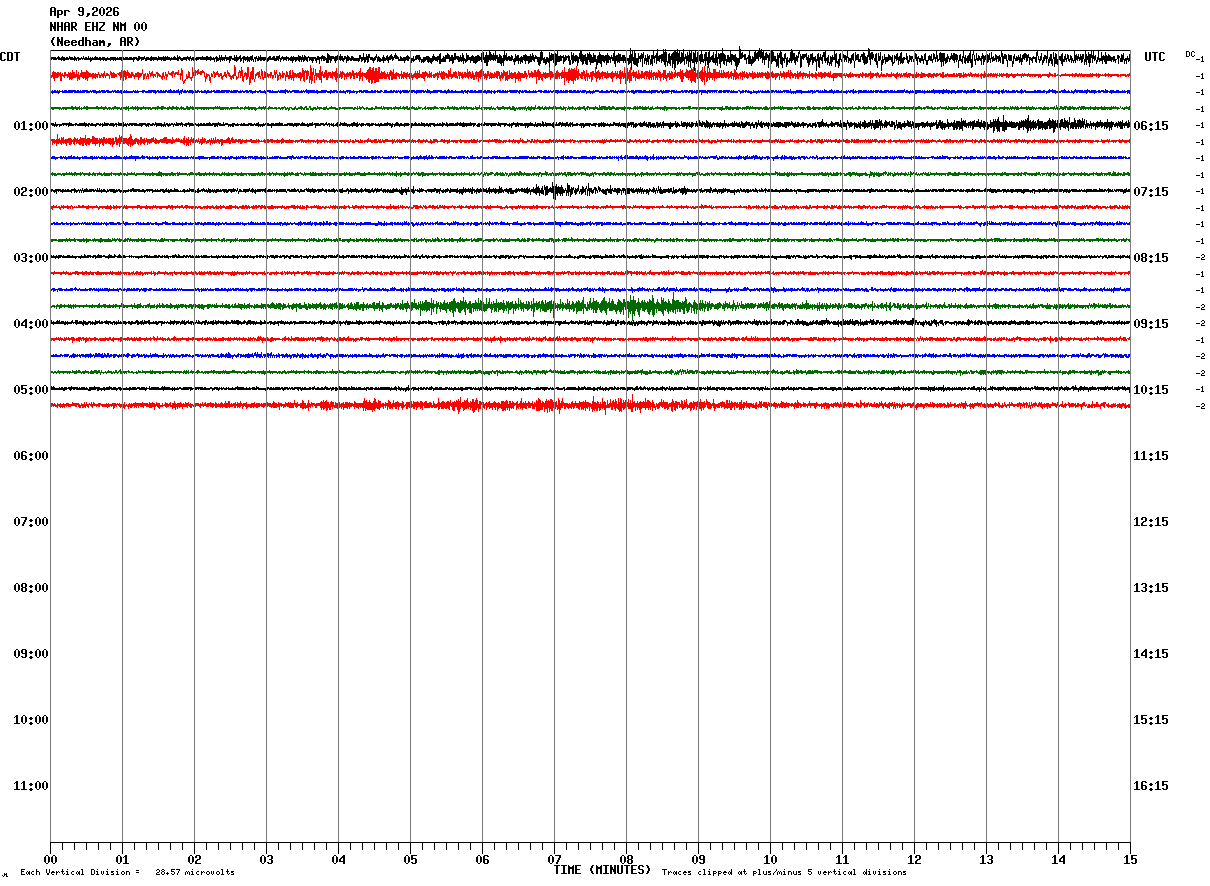Click the 06:00 CDT time label
Image resolution: width=1210 pixels, height=886 pixels.
tap(31, 456)
